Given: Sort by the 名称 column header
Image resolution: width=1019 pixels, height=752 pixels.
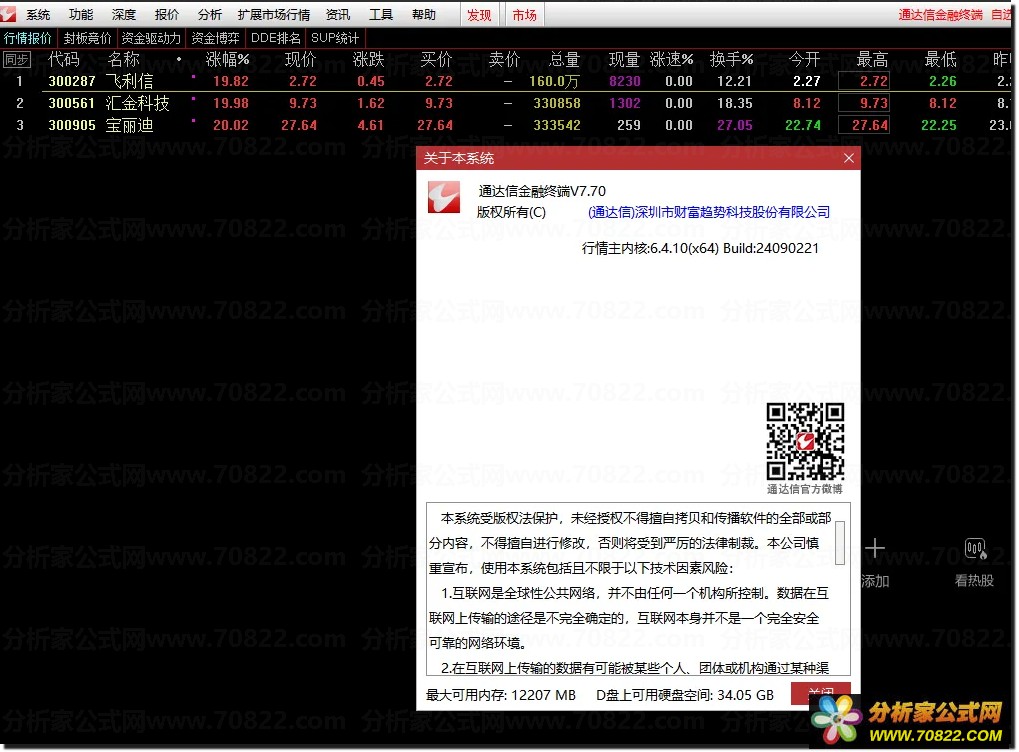Looking at the screenshot, I should 123,60.
